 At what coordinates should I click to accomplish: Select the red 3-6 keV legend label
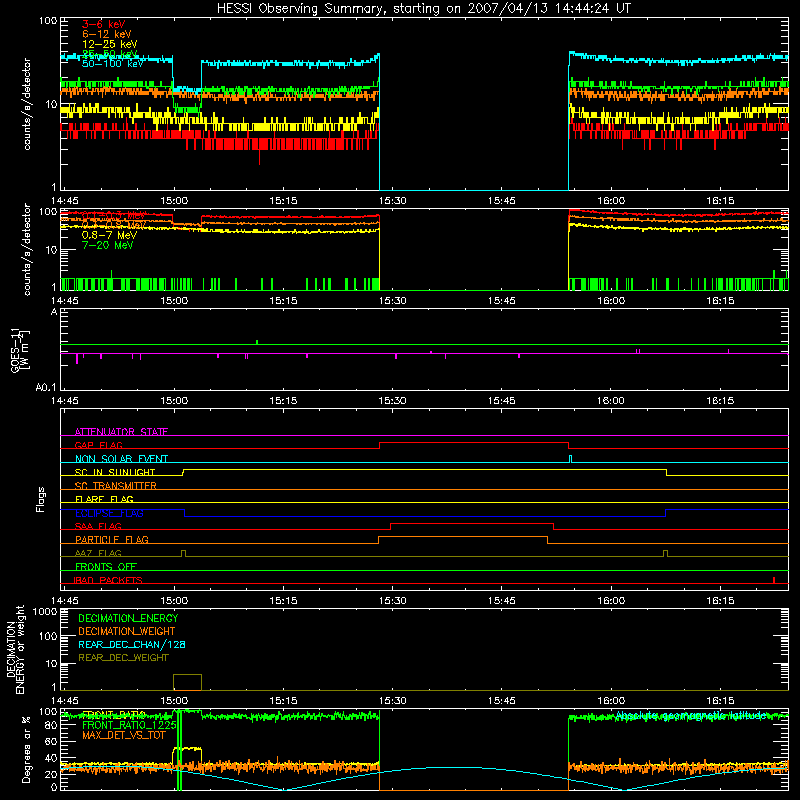coord(104,24)
